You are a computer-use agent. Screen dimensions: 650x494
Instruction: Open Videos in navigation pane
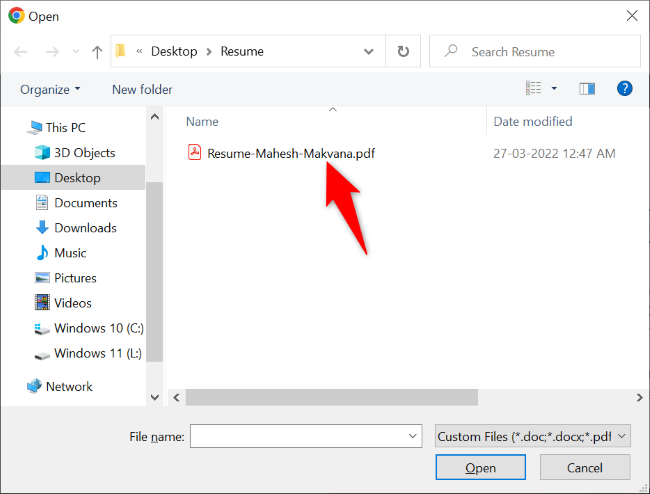pyautogui.click(x=73, y=303)
